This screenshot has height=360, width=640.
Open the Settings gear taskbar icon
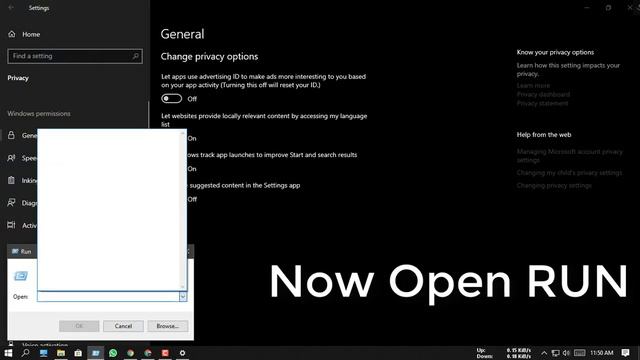(182, 353)
